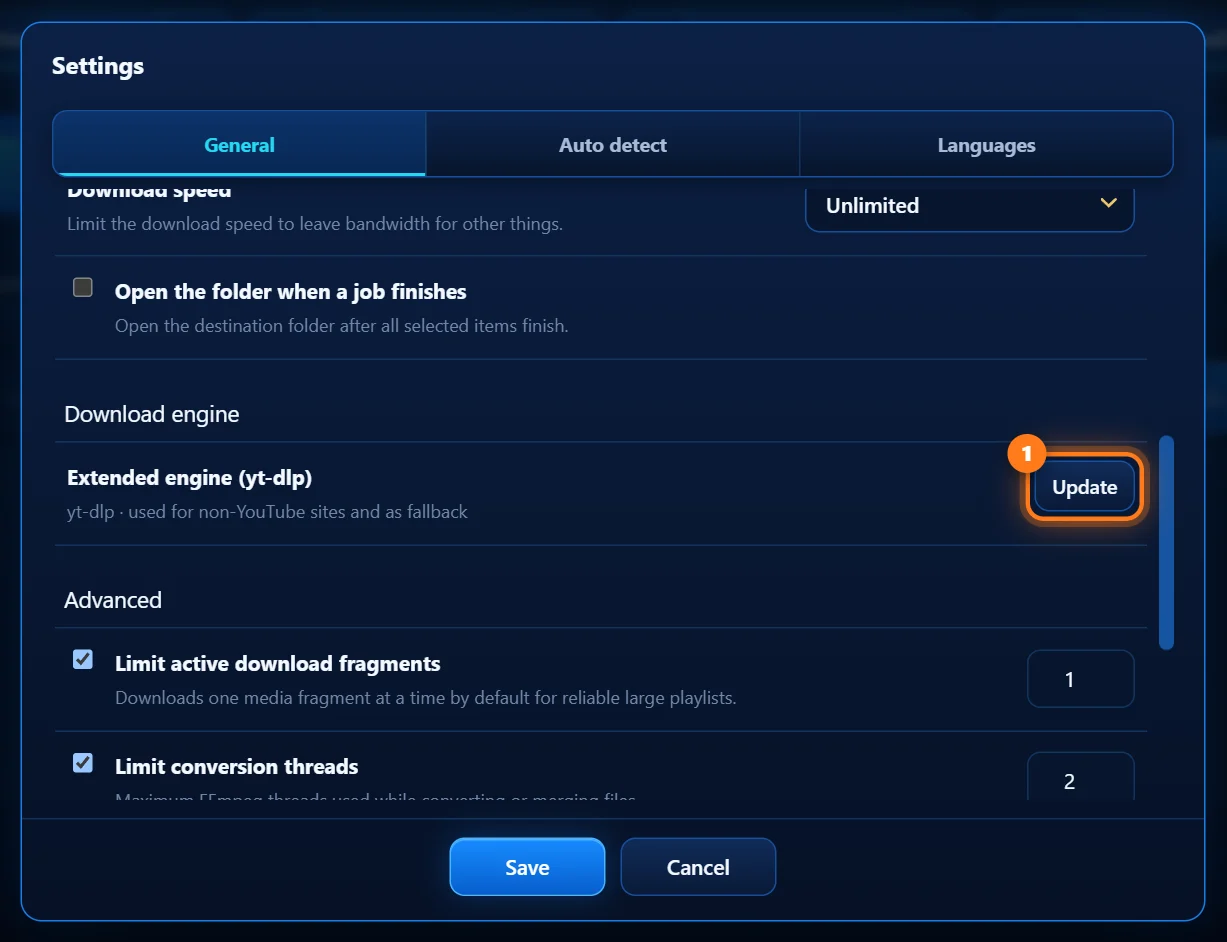Click the Download engine section heading

[152, 414]
